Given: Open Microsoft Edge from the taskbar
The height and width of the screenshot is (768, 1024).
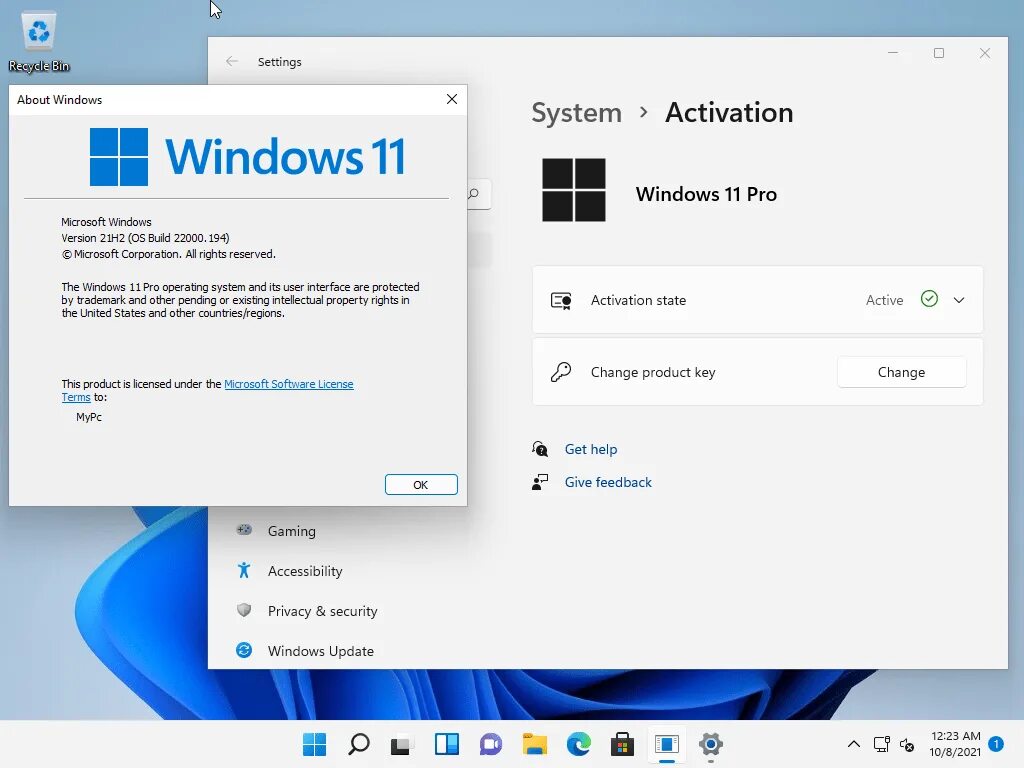Looking at the screenshot, I should (578, 744).
